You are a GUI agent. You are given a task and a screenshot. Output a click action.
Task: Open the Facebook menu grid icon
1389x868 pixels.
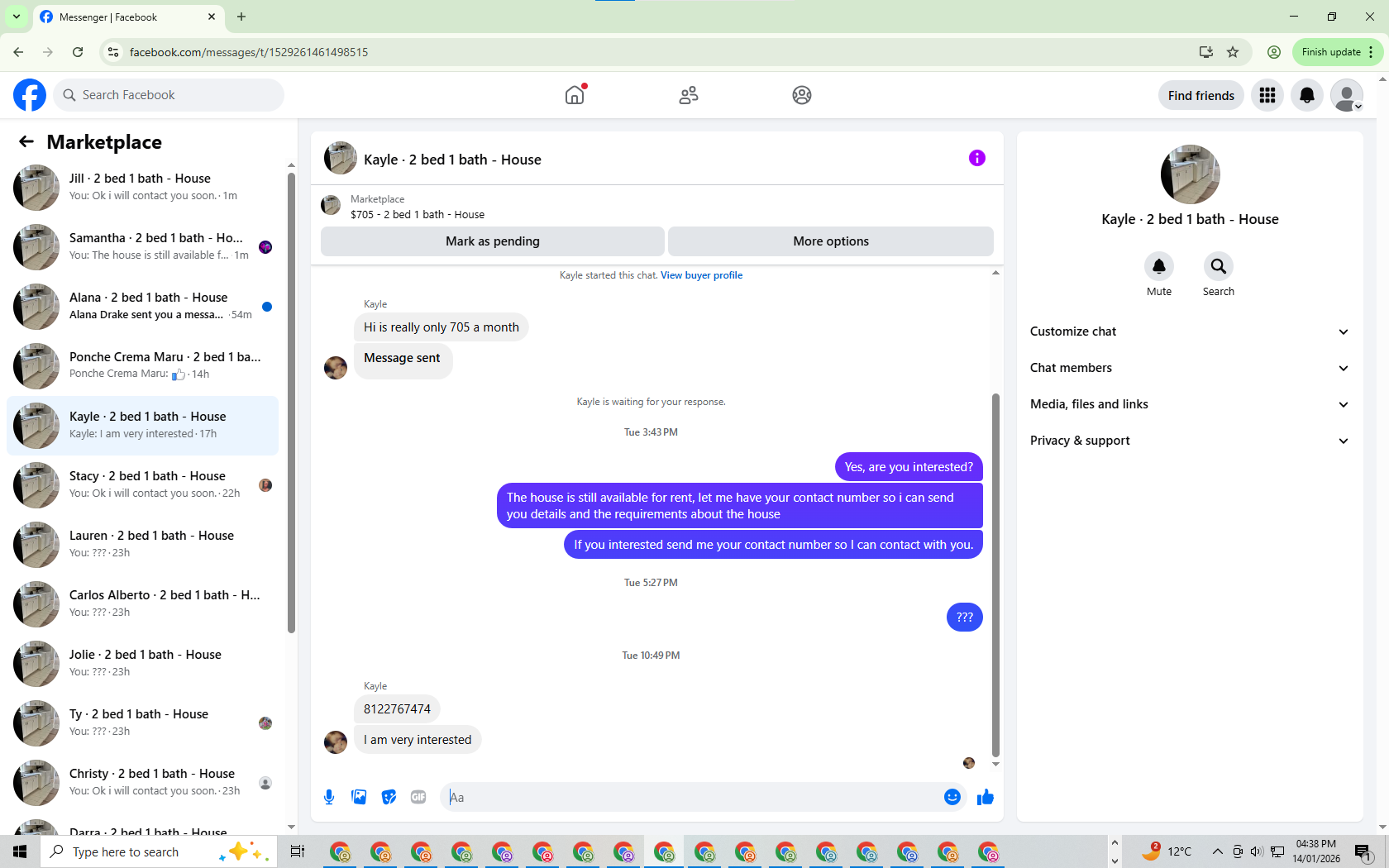click(1267, 96)
